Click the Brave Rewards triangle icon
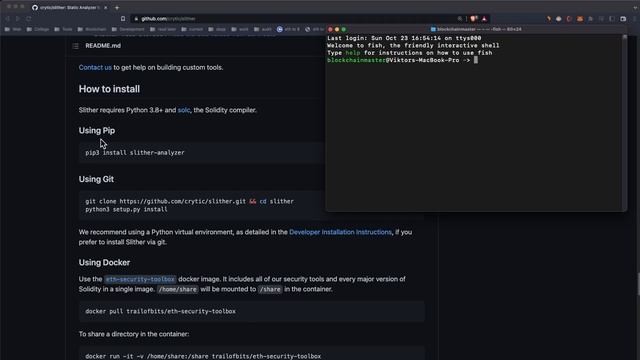The height and width of the screenshot is (360, 640). [x=484, y=18]
